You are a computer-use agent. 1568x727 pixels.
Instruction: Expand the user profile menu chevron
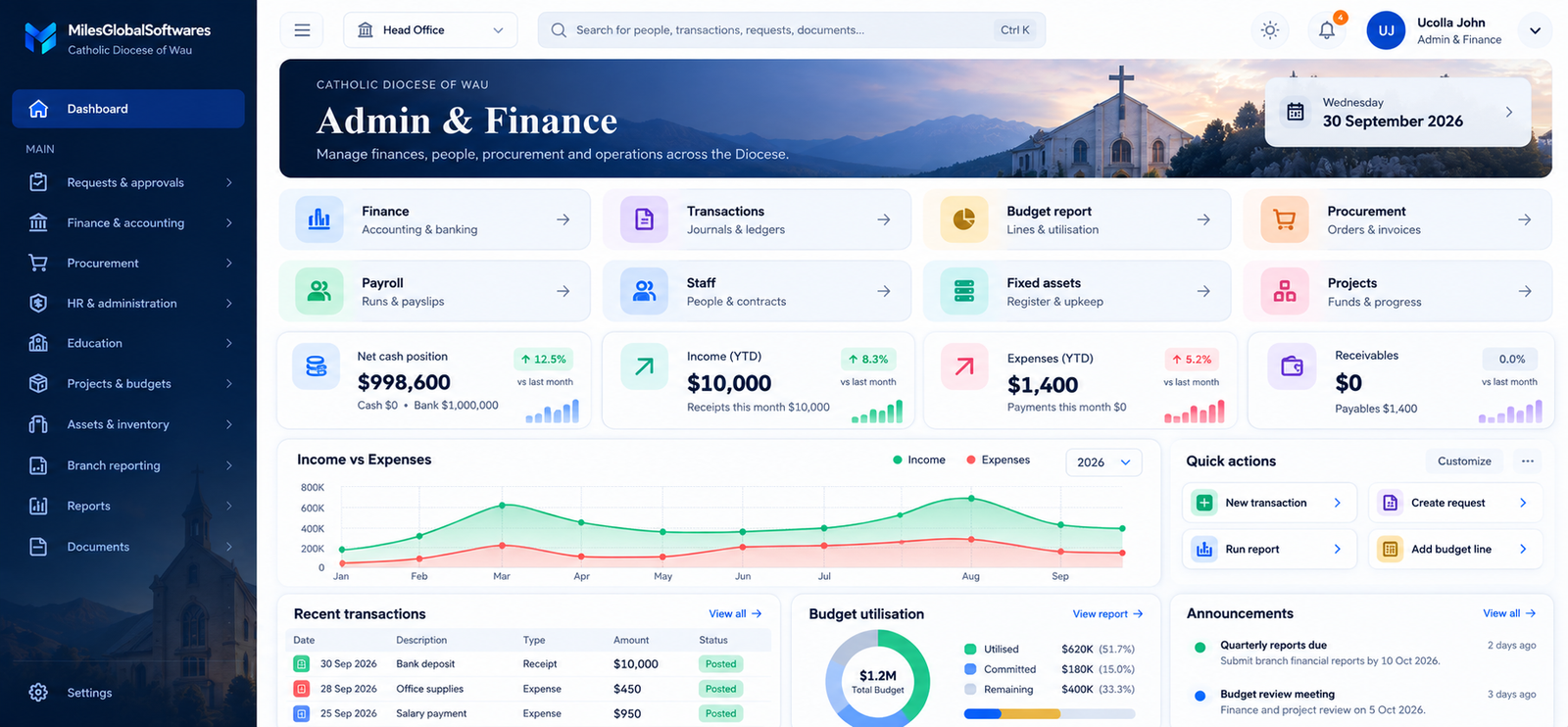[x=1535, y=30]
